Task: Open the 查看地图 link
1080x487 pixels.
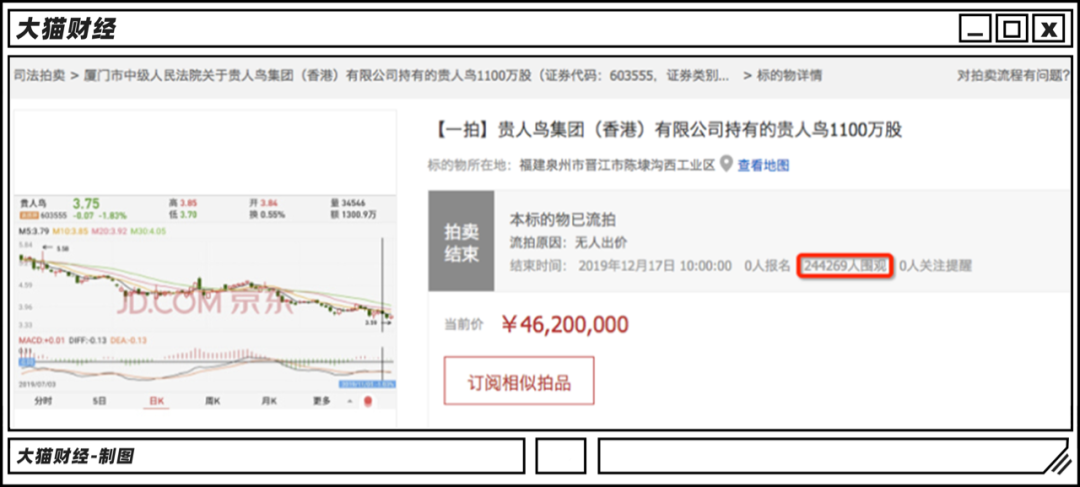Action: click(x=763, y=166)
